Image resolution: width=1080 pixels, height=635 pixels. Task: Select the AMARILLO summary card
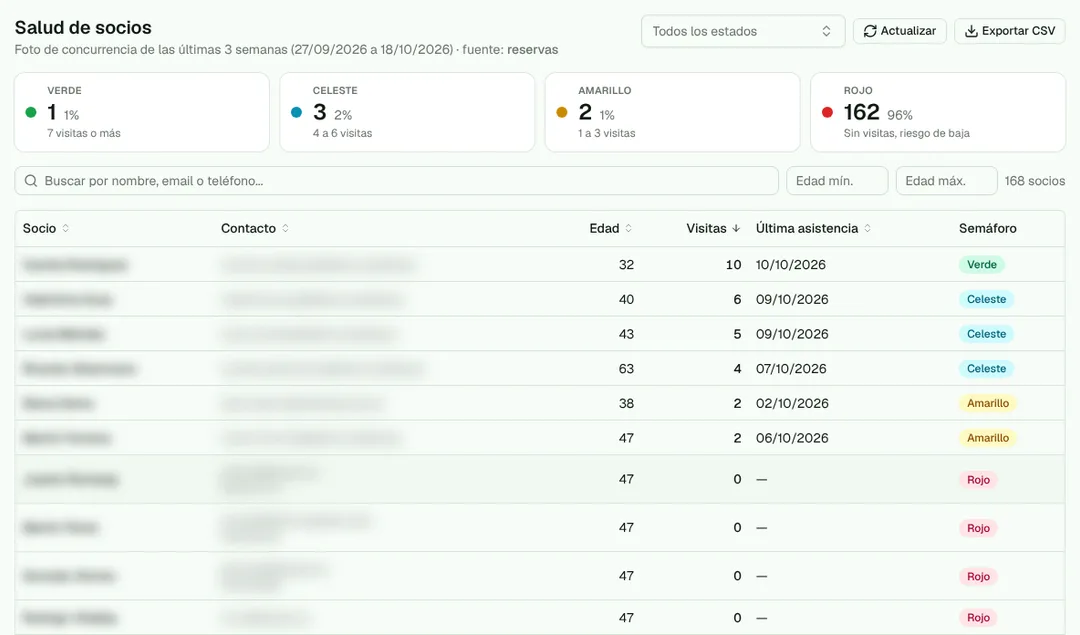pos(672,112)
